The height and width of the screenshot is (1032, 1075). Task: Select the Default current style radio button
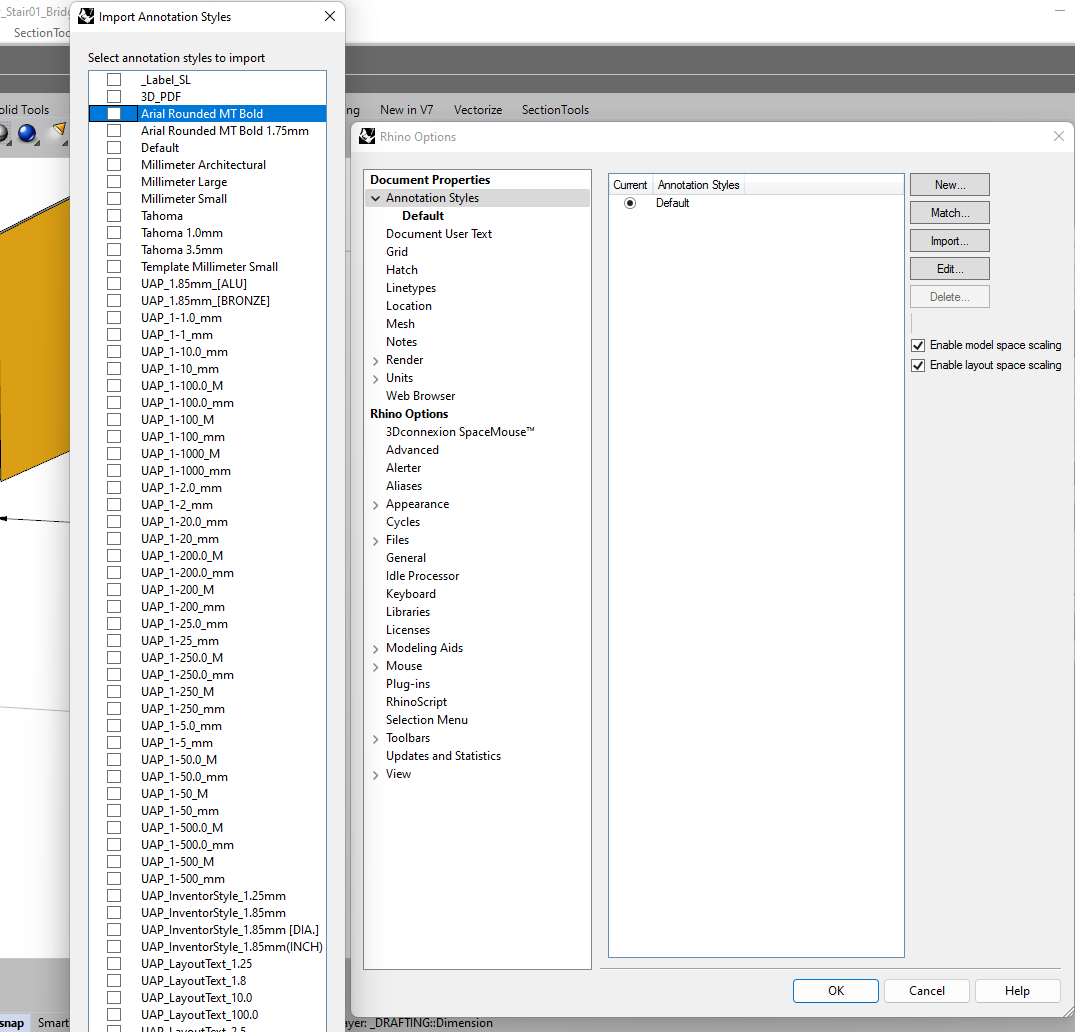click(629, 203)
